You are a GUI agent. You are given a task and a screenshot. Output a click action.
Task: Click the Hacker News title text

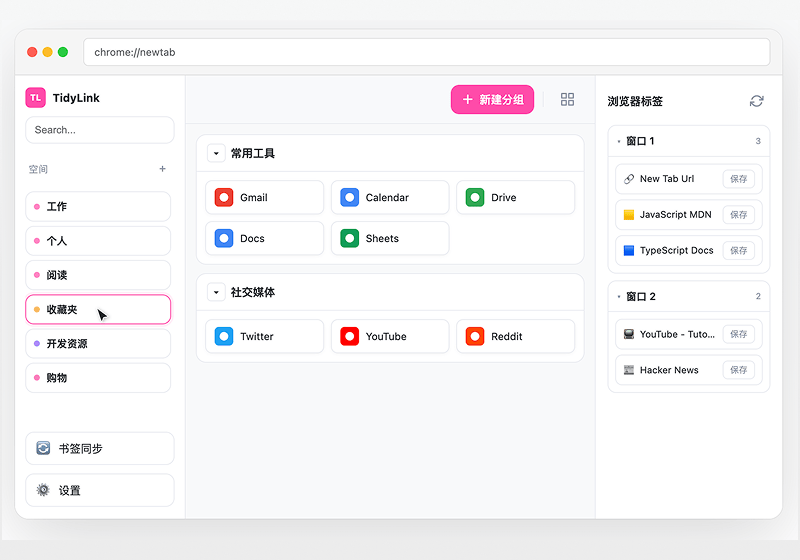[x=669, y=370]
